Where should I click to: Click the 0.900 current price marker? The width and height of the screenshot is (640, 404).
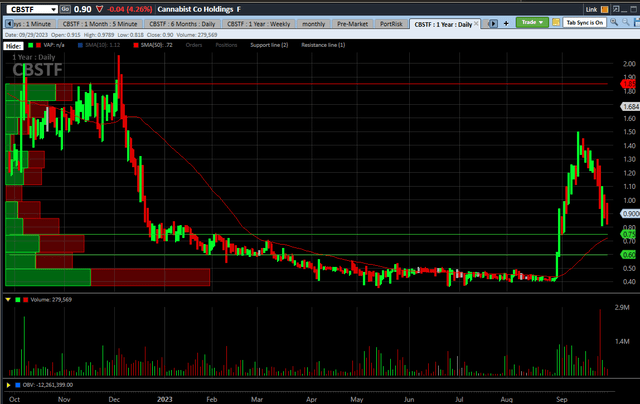click(x=630, y=213)
